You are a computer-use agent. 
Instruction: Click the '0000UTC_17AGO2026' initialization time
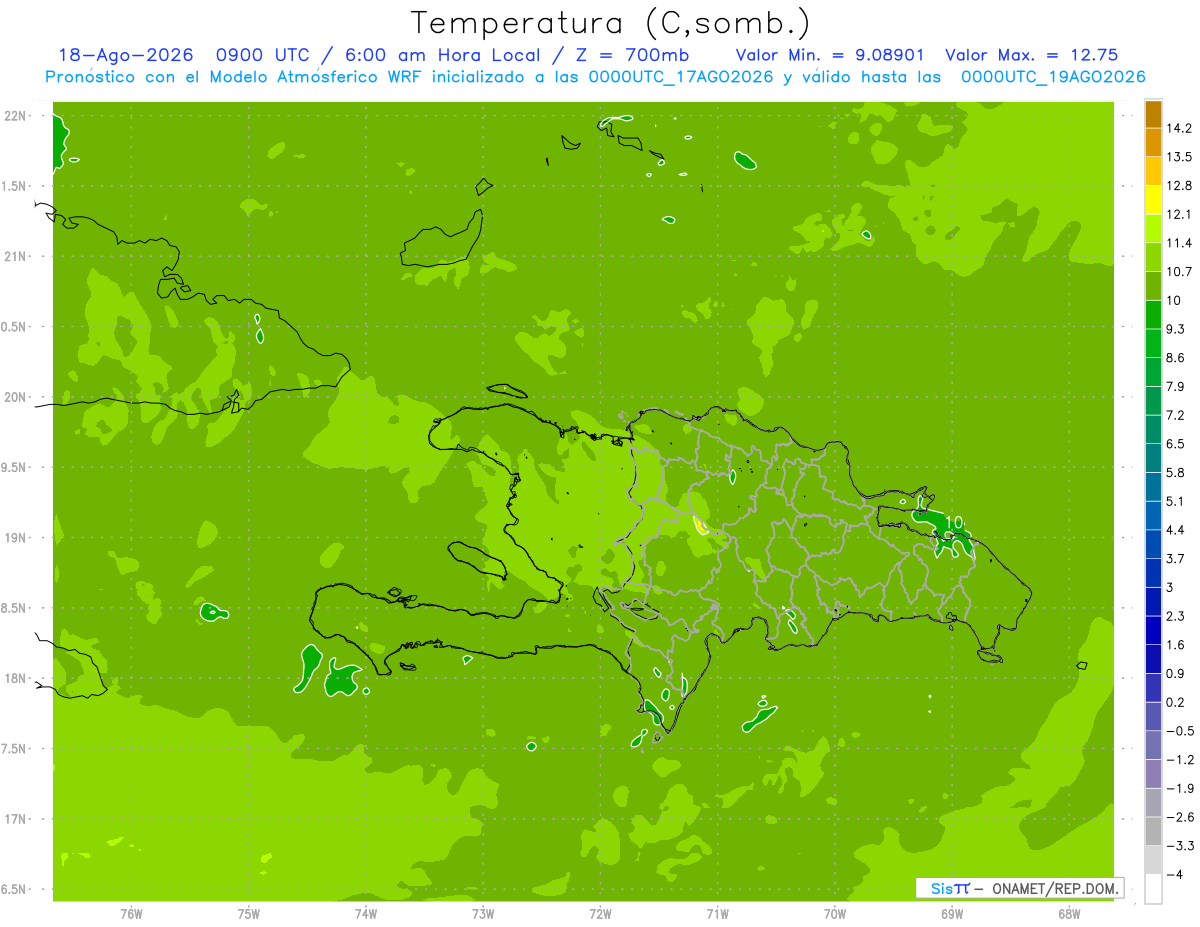[x=681, y=77]
